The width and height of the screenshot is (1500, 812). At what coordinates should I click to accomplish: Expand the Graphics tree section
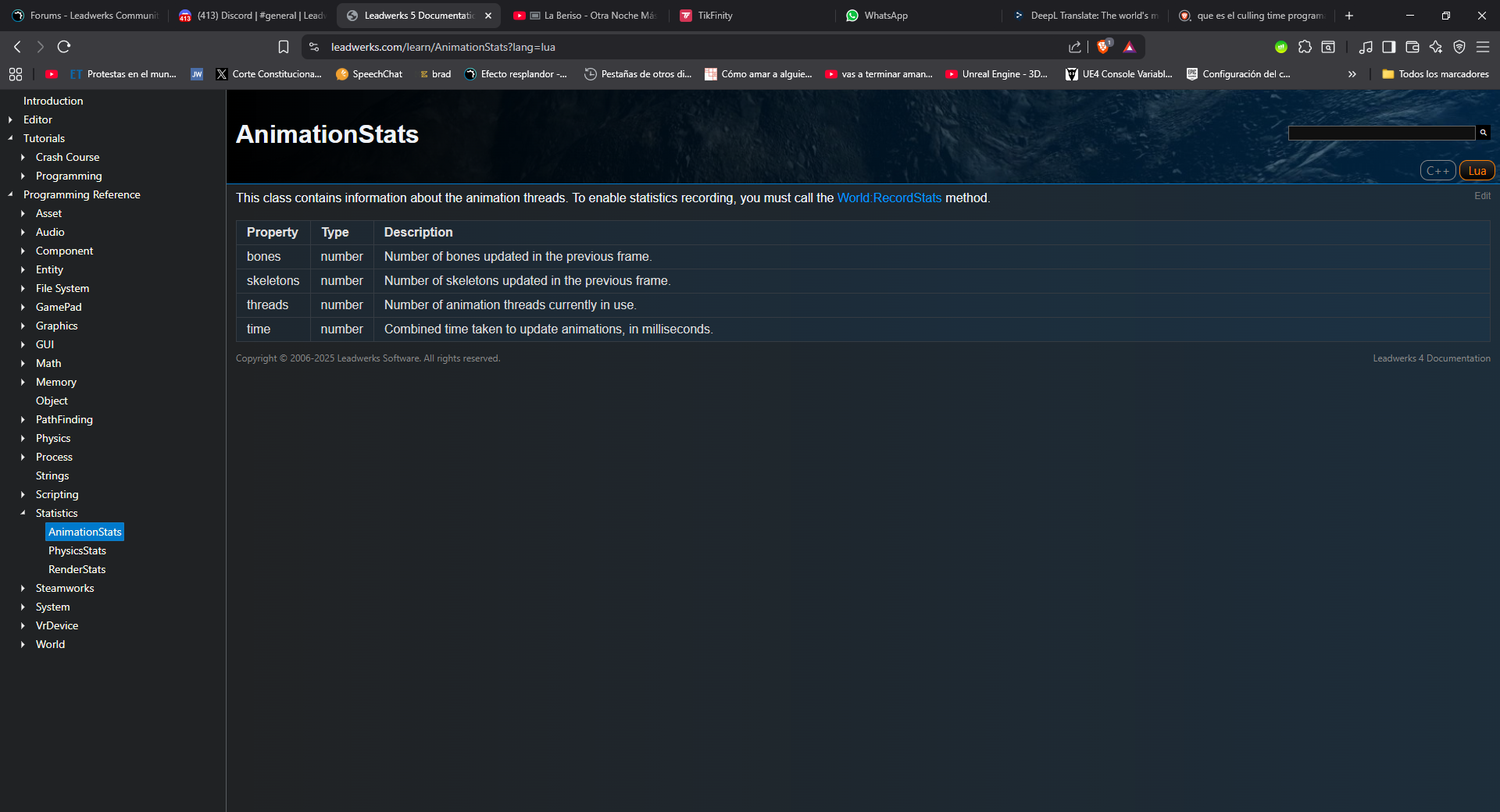click(x=23, y=326)
